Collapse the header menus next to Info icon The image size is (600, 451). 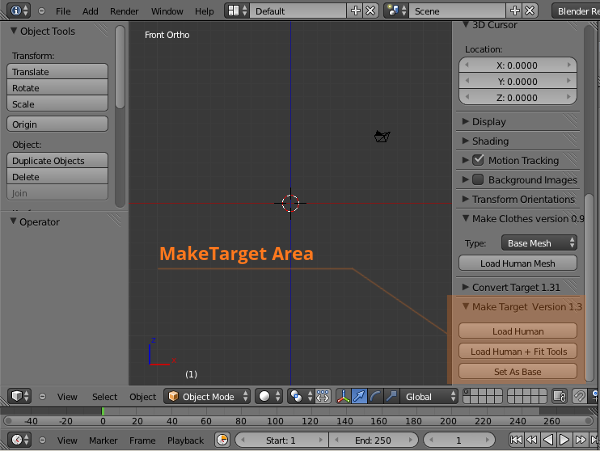click(x=41, y=11)
